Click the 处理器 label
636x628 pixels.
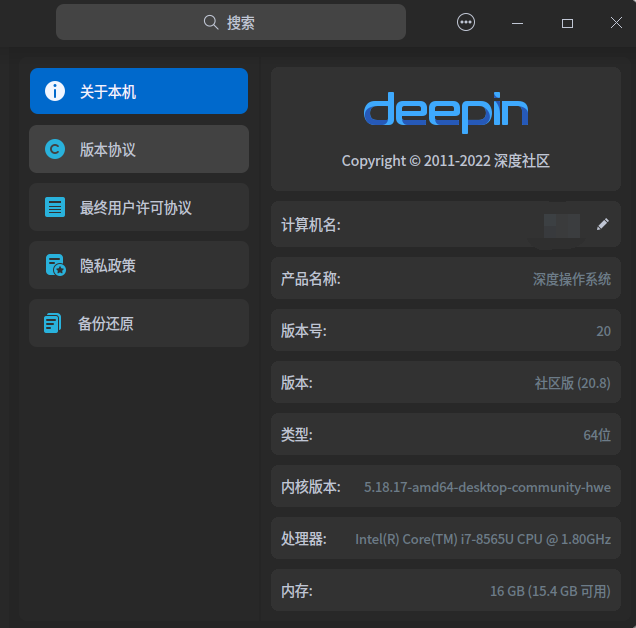pos(304,539)
